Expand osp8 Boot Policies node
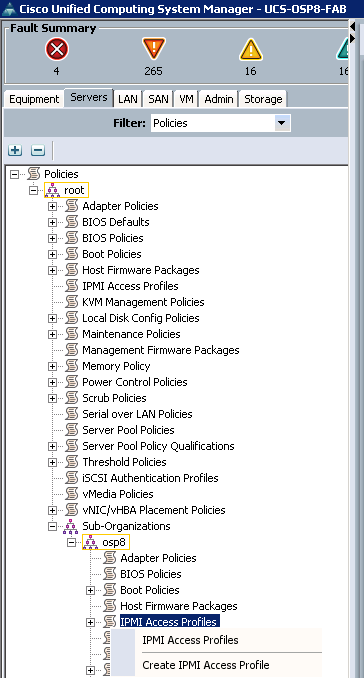This screenshot has height=678, width=364. pyautogui.click(x=90, y=590)
